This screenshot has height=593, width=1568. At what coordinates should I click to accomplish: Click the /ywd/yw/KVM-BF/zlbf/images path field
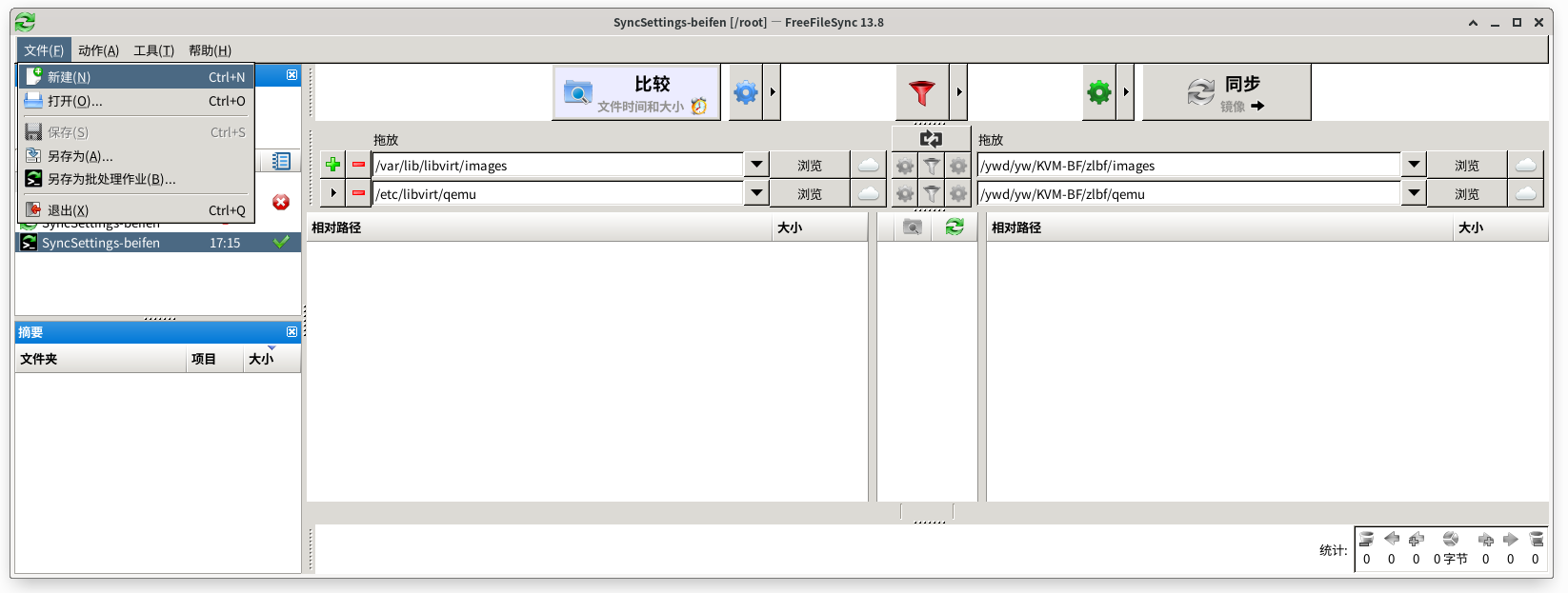[1188, 166]
